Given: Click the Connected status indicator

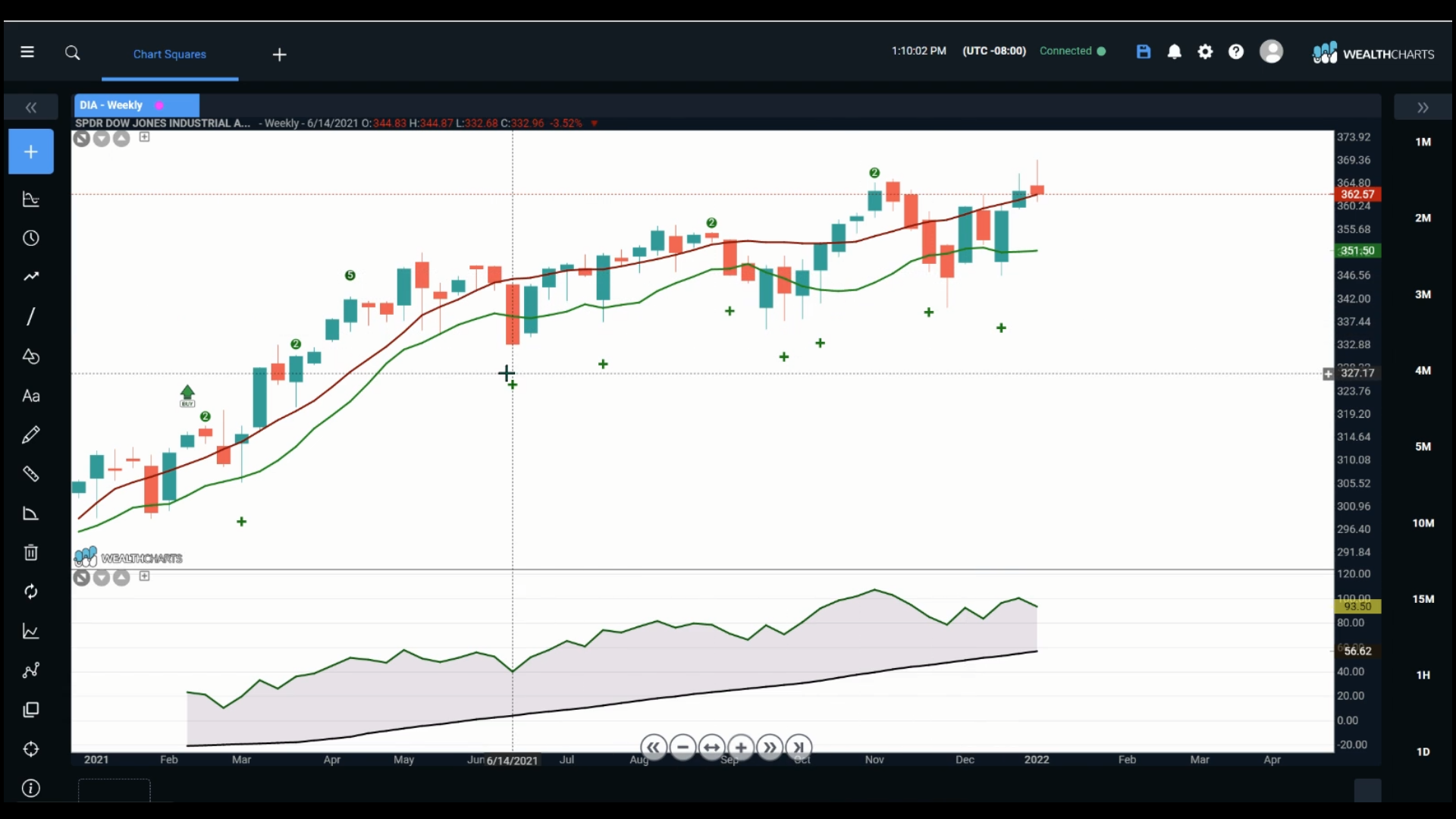Looking at the screenshot, I should (1072, 51).
